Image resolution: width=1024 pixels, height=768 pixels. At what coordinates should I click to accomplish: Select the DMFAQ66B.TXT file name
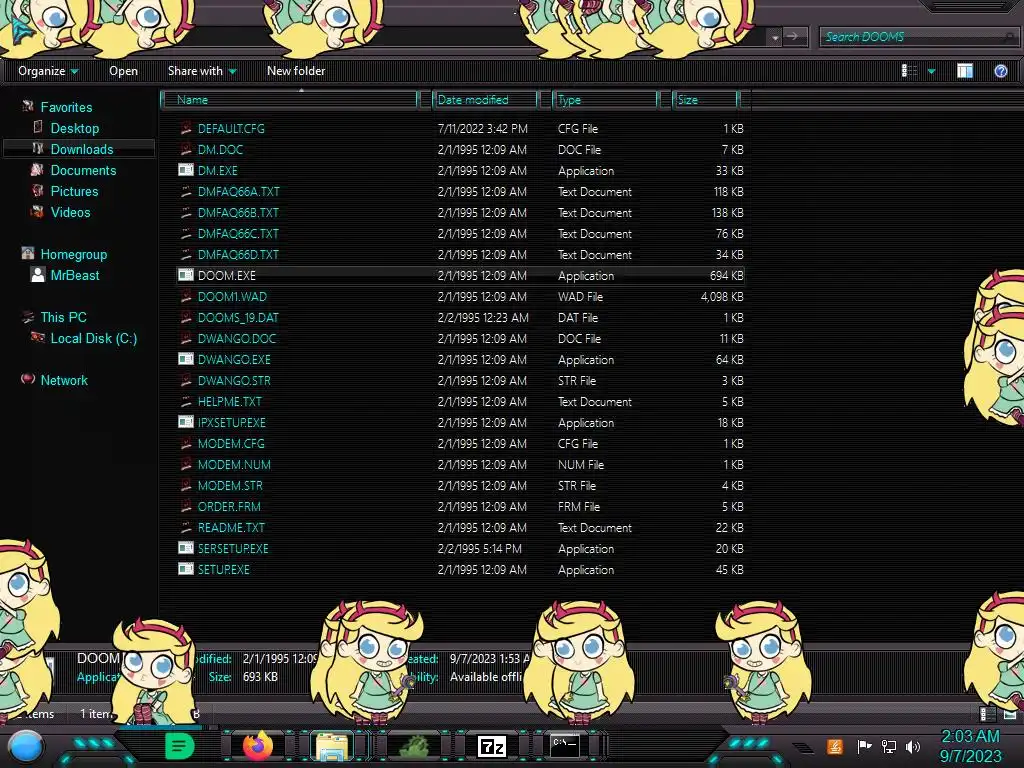(x=238, y=212)
